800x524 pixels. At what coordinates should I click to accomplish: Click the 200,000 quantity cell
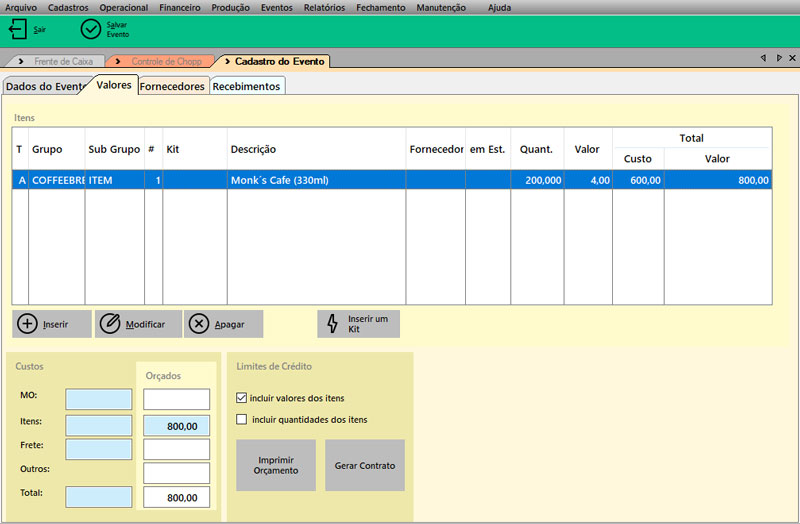click(x=537, y=180)
